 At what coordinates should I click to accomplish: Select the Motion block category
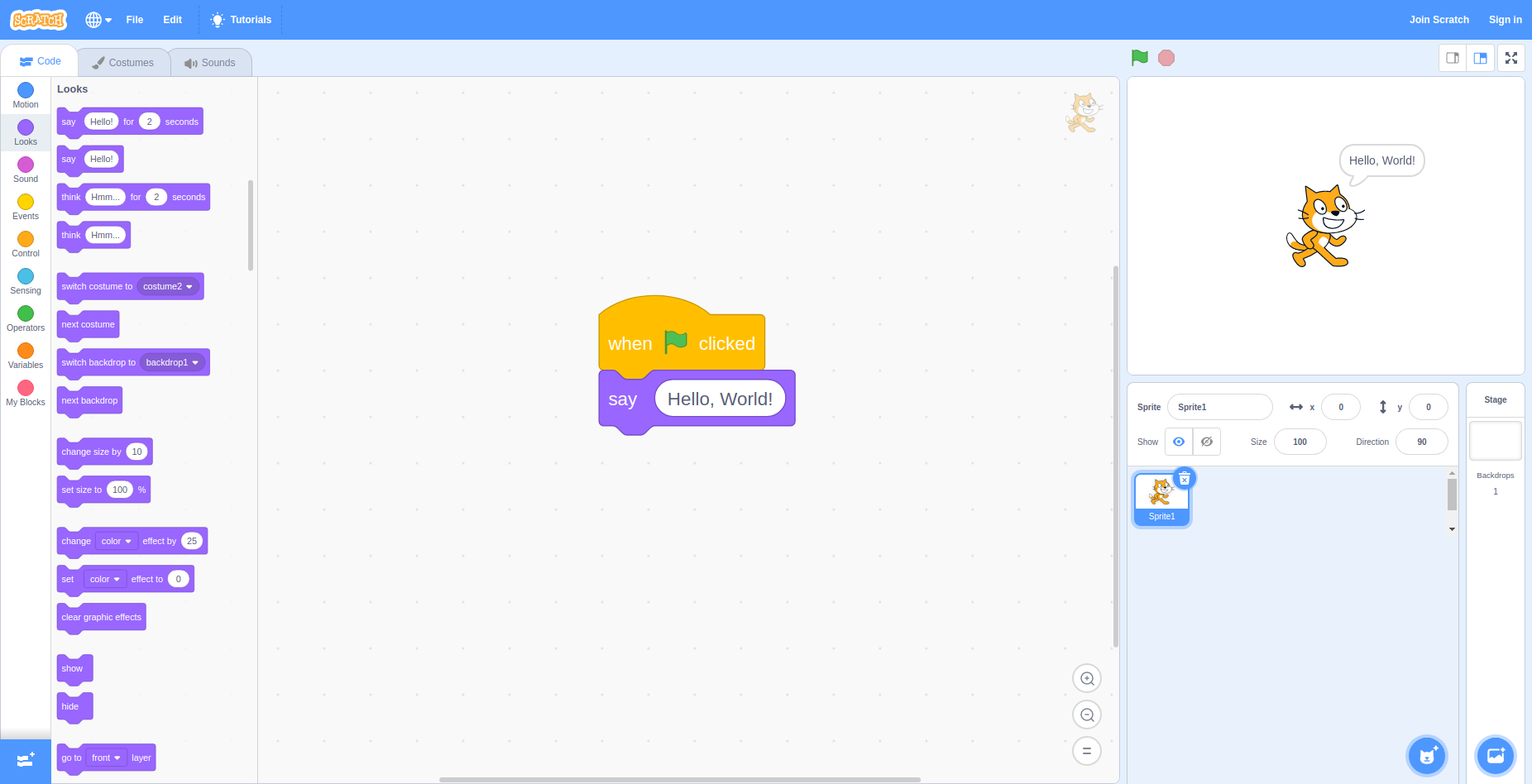(x=26, y=95)
